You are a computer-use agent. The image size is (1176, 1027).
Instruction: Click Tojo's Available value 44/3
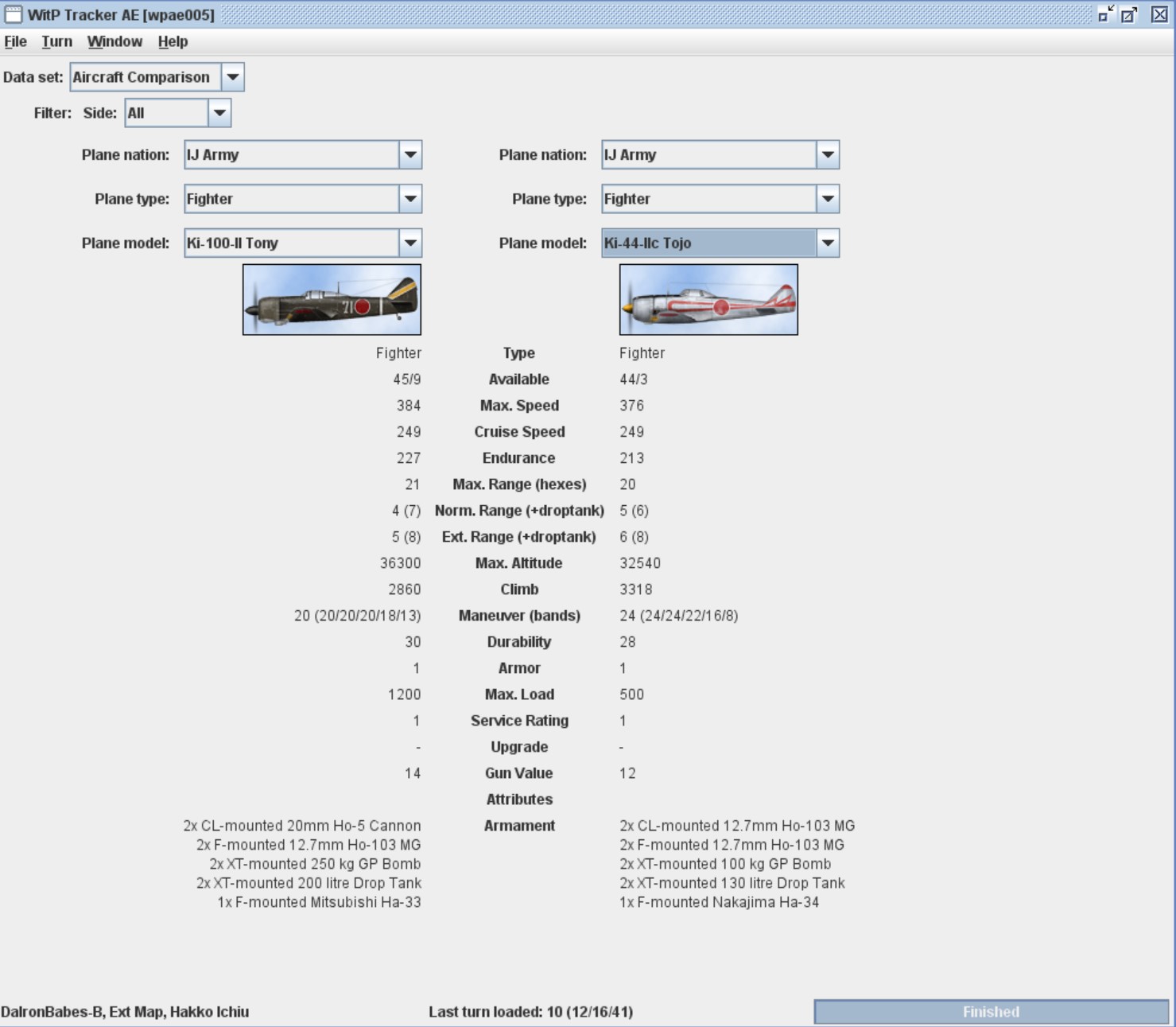tap(634, 379)
